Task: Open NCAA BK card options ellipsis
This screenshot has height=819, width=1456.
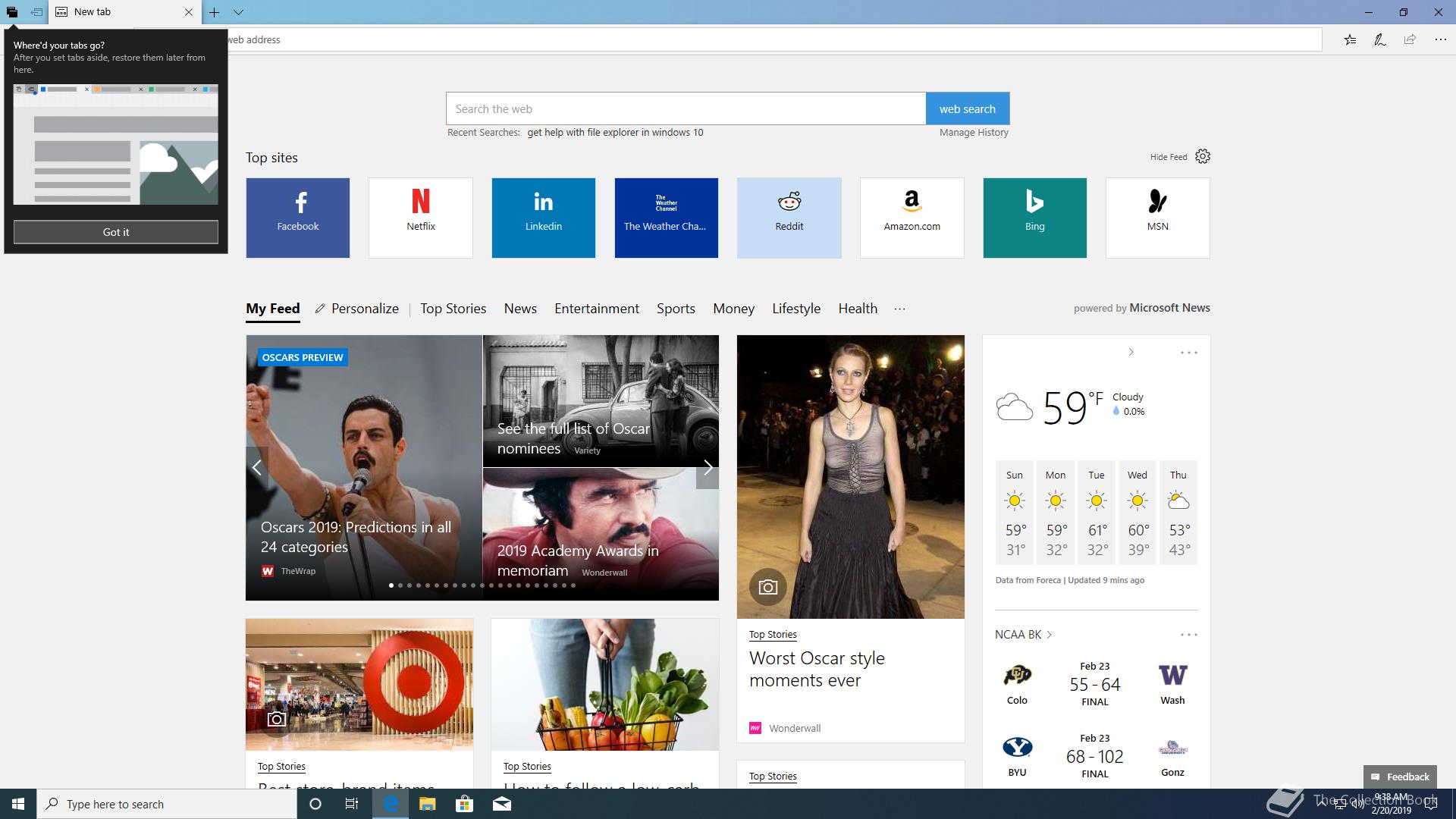Action: [x=1188, y=635]
